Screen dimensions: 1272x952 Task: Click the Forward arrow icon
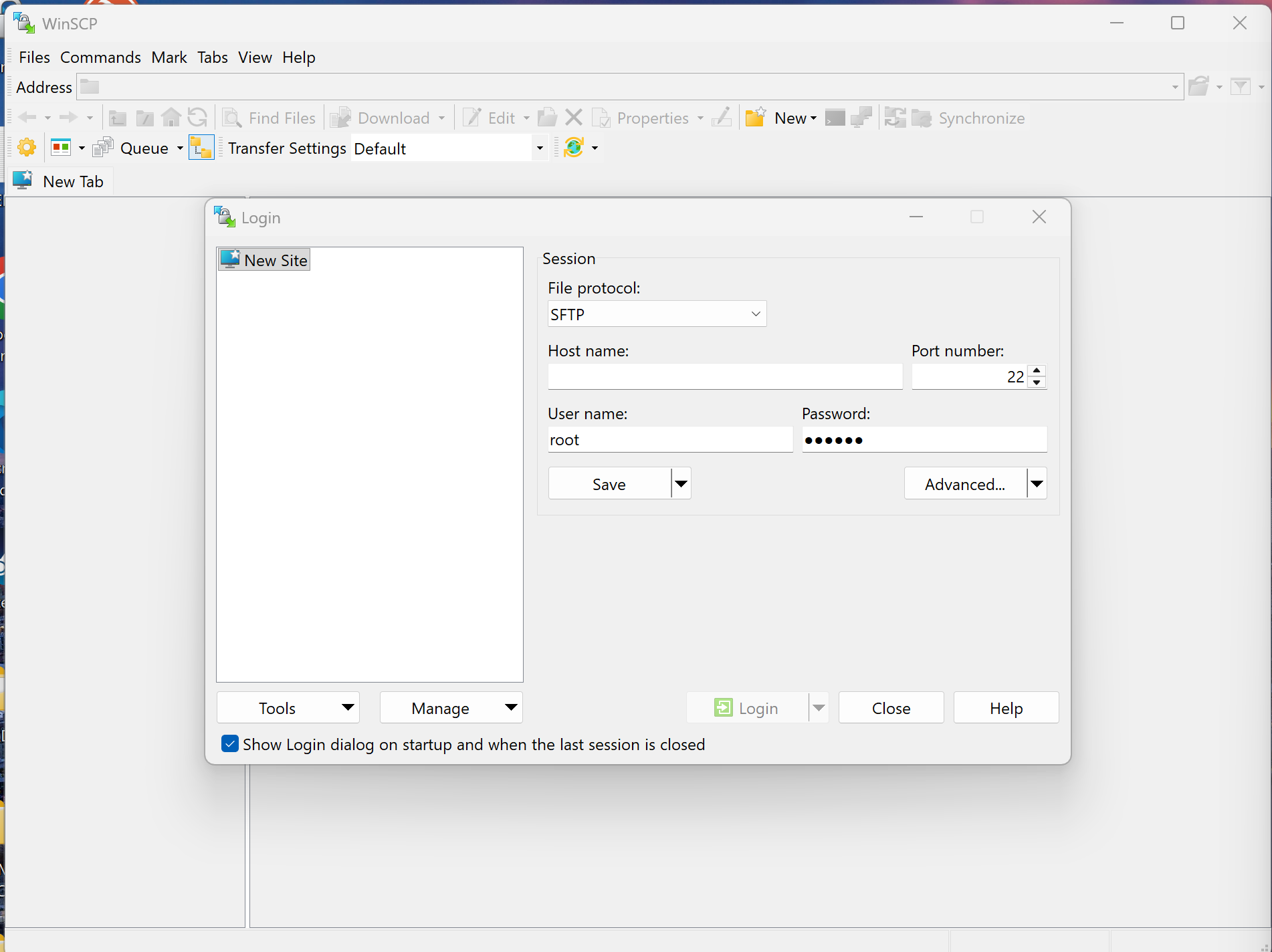point(68,118)
